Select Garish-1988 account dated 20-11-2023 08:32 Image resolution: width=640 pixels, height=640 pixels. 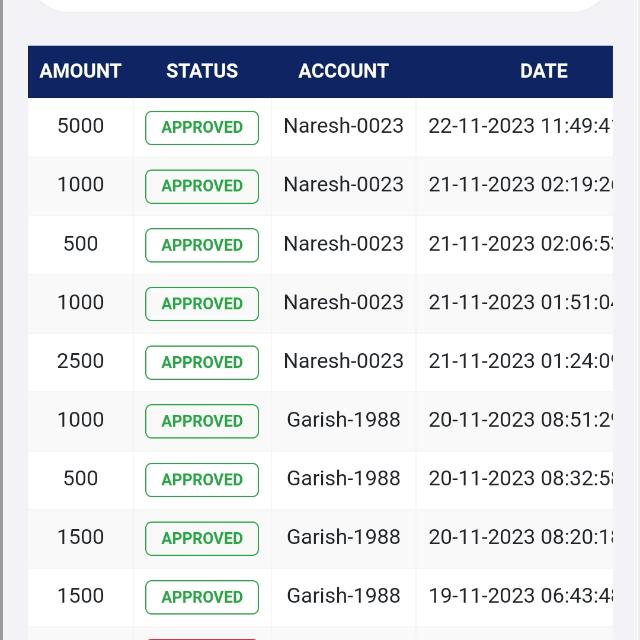tap(343, 478)
